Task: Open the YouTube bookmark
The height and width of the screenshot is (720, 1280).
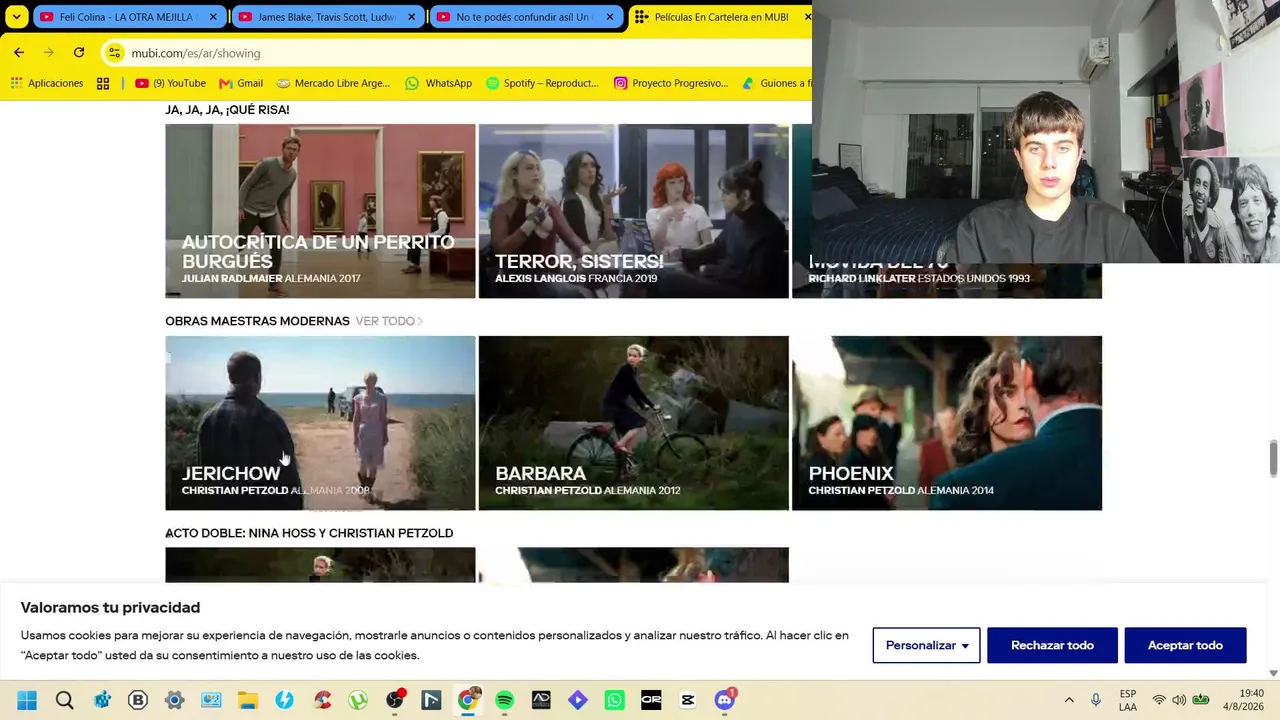Action: [170, 83]
